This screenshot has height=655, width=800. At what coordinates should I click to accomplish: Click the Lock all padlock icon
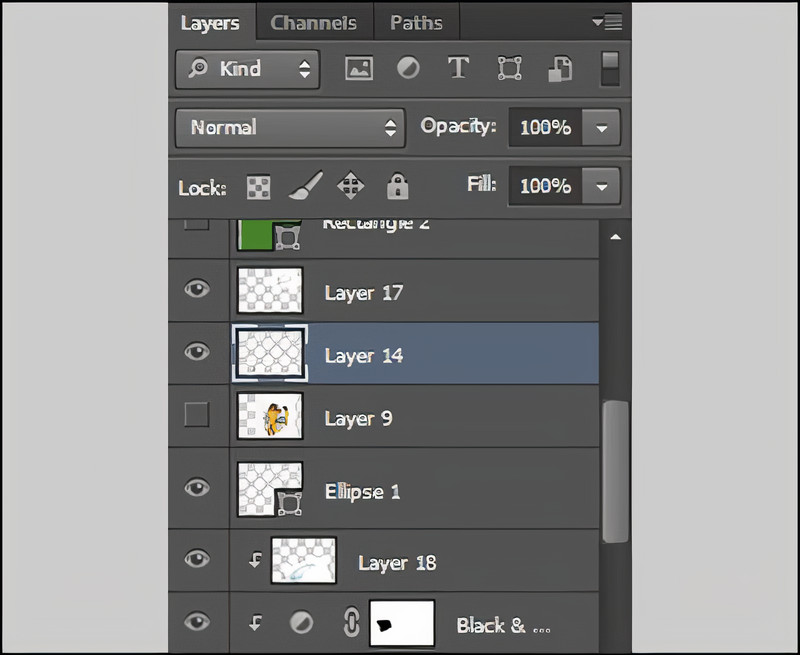tap(398, 187)
